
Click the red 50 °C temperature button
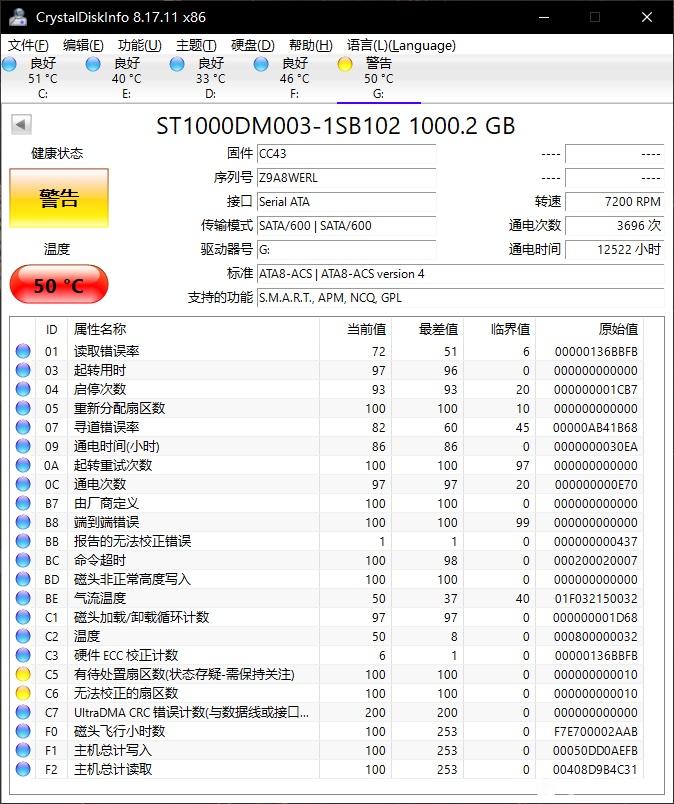[x=59, y=285]
